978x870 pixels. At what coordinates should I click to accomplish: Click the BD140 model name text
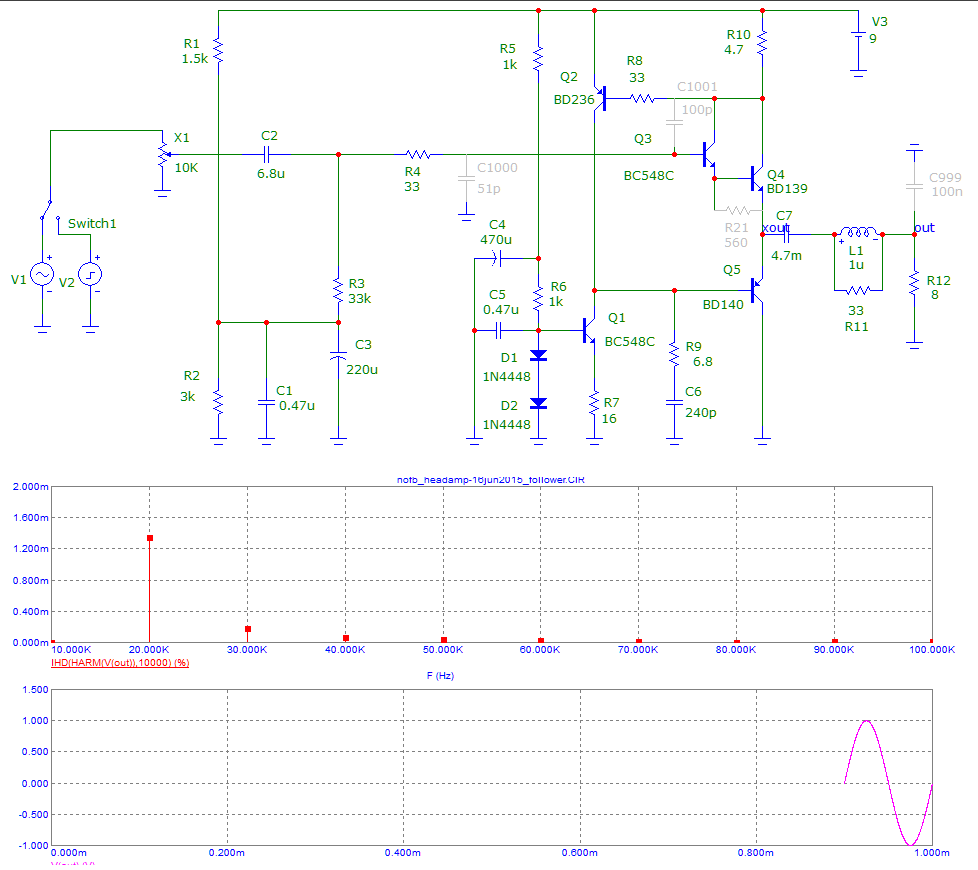coord(723,304)
